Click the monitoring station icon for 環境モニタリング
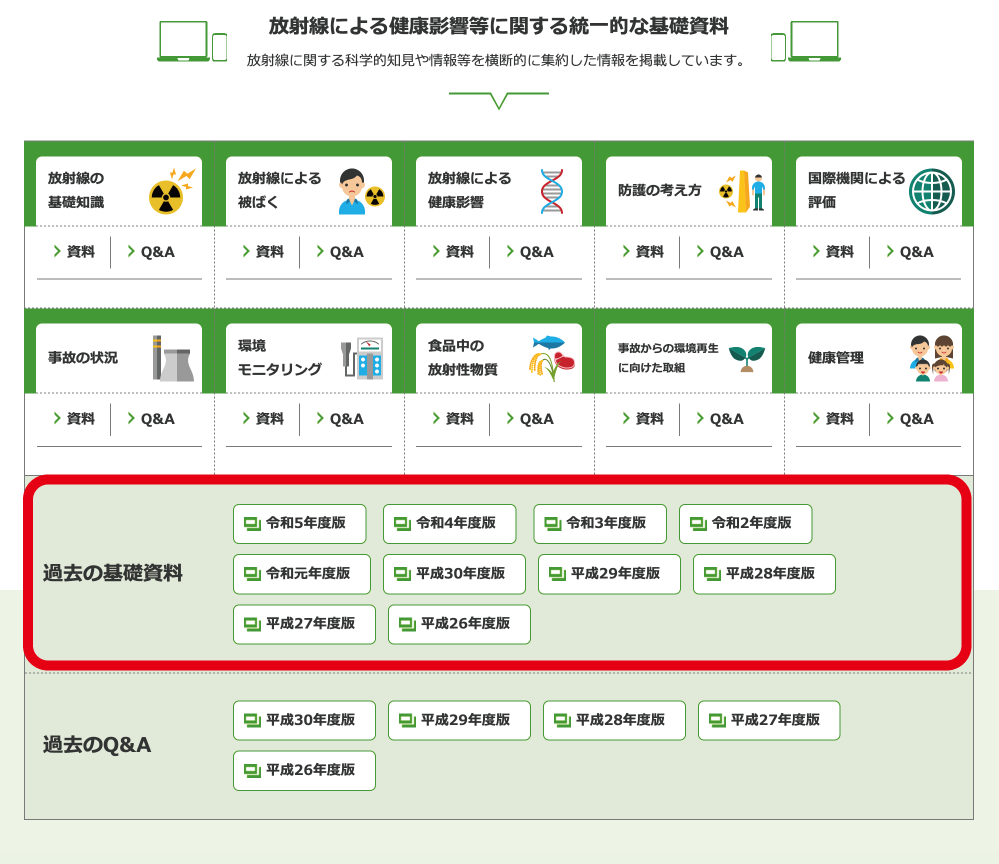Screen dimensions: 999x864 (x=361, y=358)
